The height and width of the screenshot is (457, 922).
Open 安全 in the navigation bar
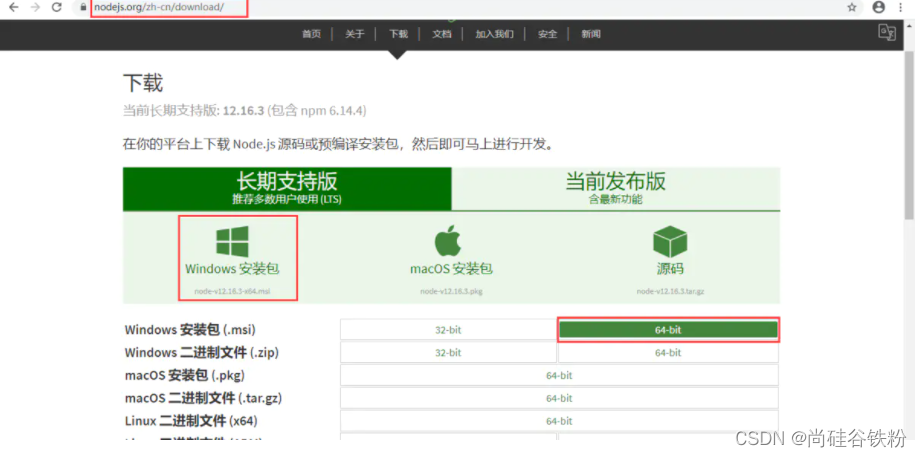[547, 34]
